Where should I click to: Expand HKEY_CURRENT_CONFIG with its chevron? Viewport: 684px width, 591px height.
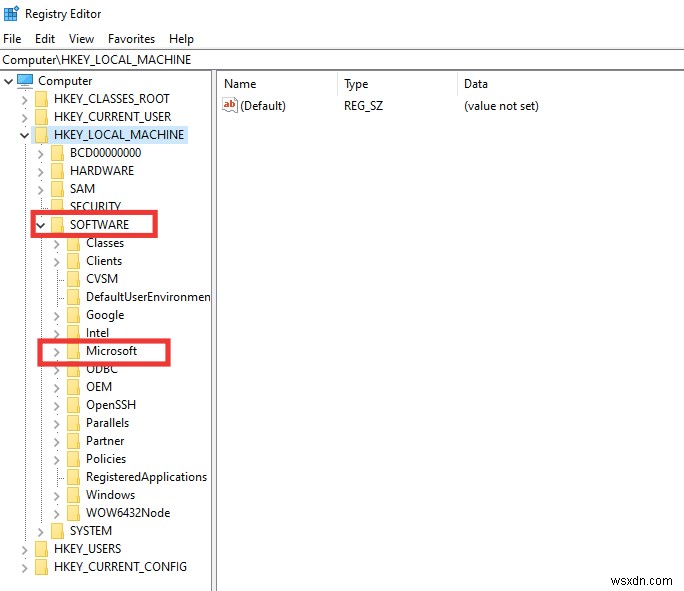coord(24,567)
